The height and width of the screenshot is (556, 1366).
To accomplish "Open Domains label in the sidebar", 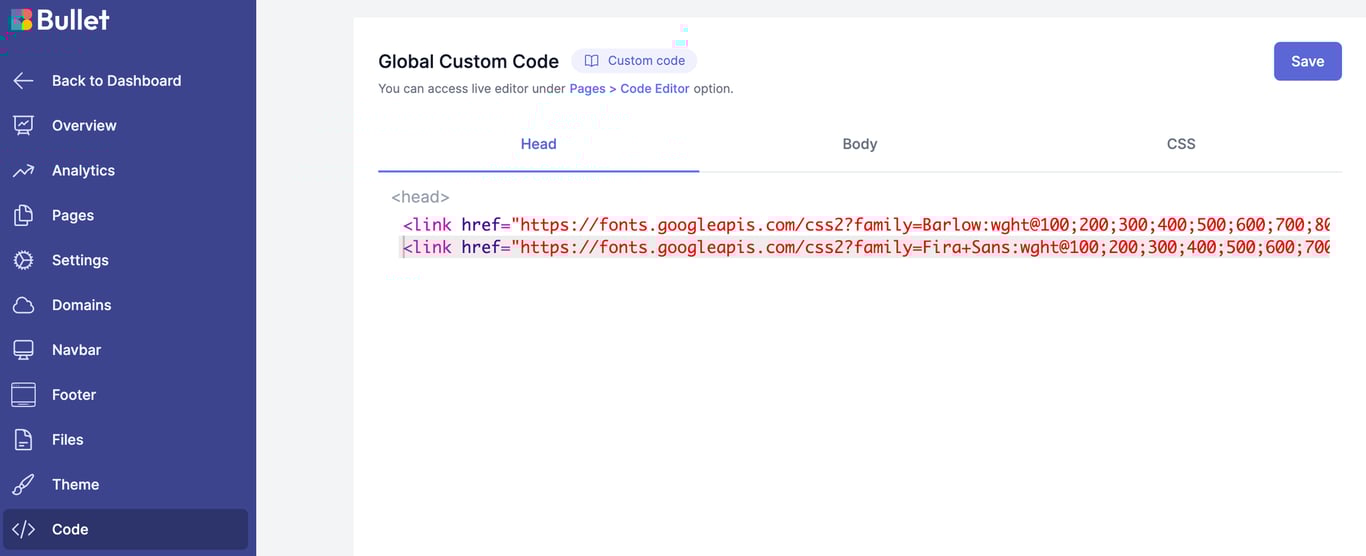I will [82, 305].
